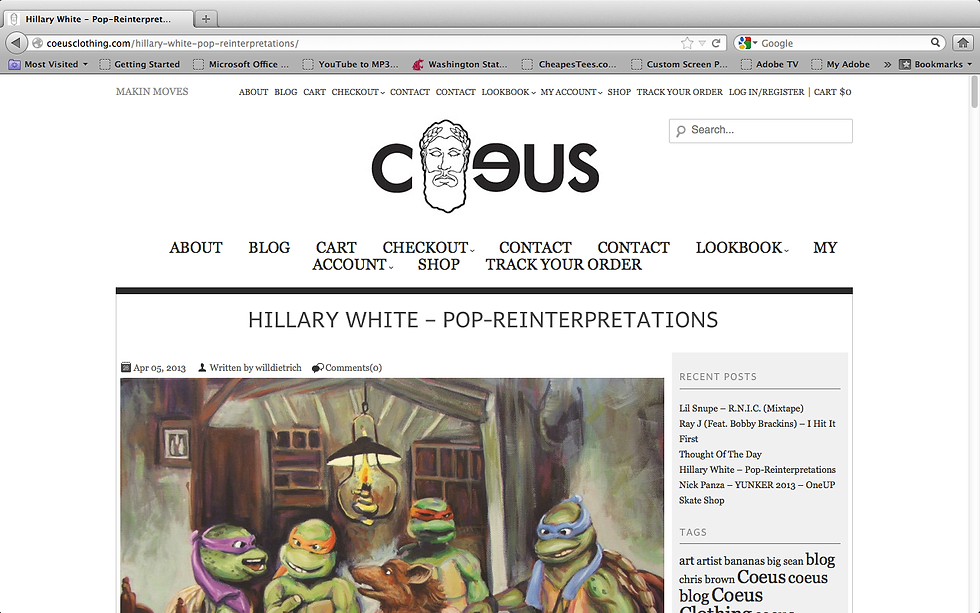
Task: Click the Google search magnifier icon
Action: pyautogui.click(x=935, y=42)
